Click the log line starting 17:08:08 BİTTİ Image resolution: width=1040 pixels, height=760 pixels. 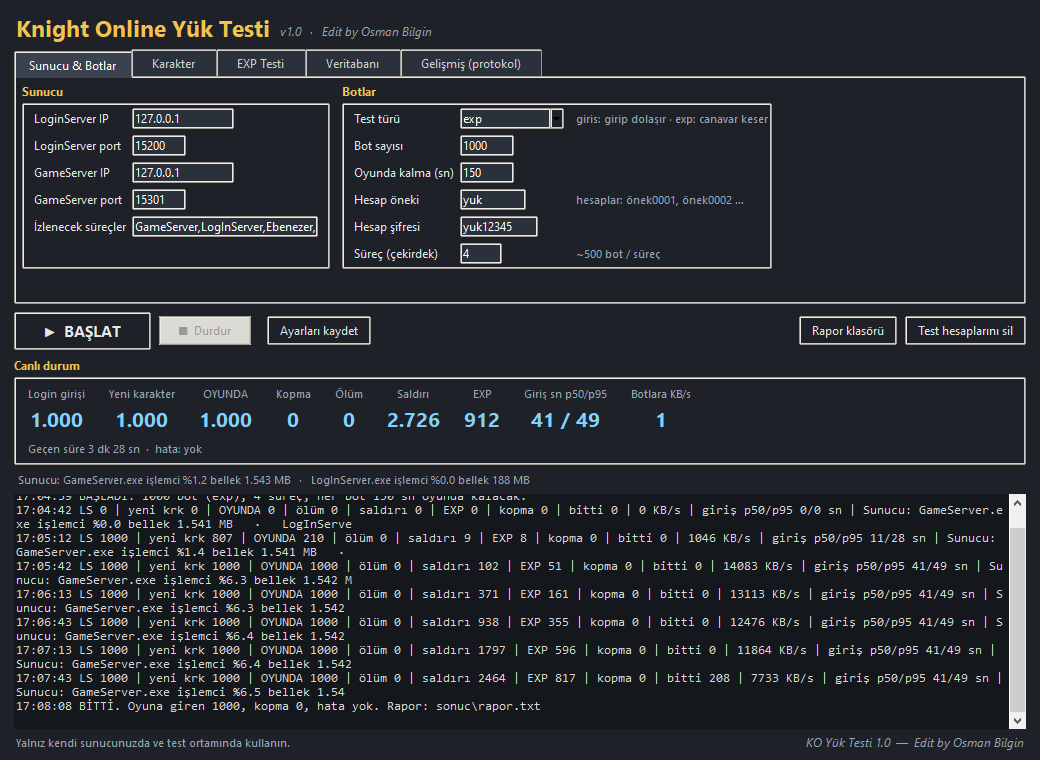click(279, 706)
